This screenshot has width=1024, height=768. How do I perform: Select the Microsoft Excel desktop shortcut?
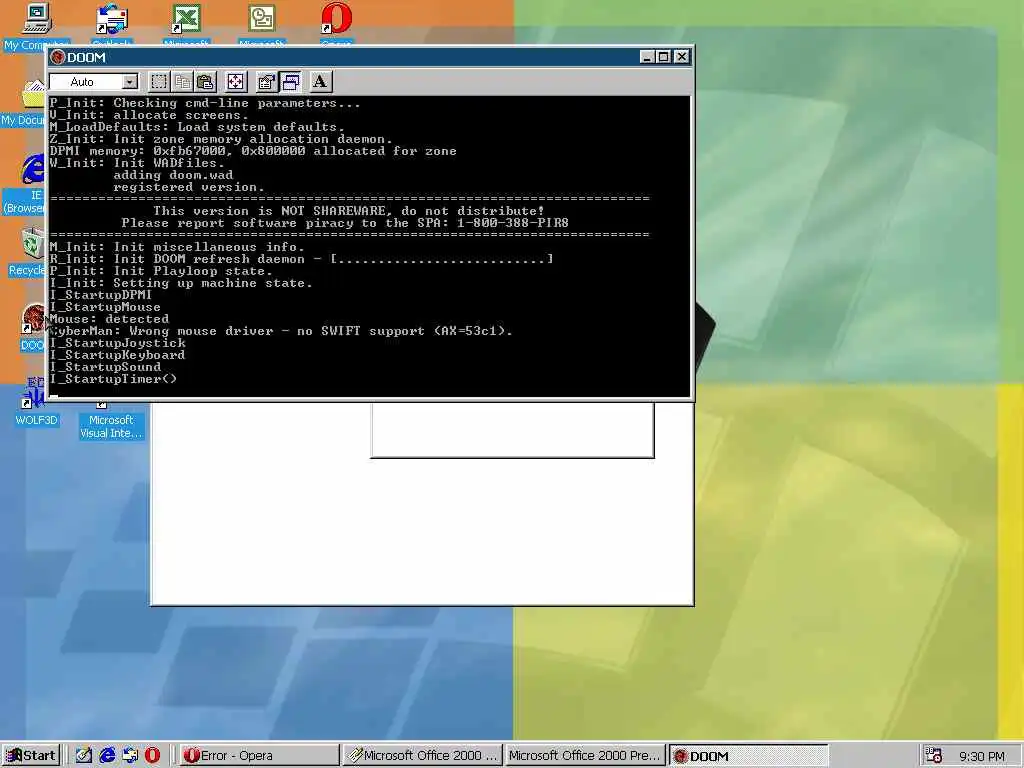coord(186,27)
